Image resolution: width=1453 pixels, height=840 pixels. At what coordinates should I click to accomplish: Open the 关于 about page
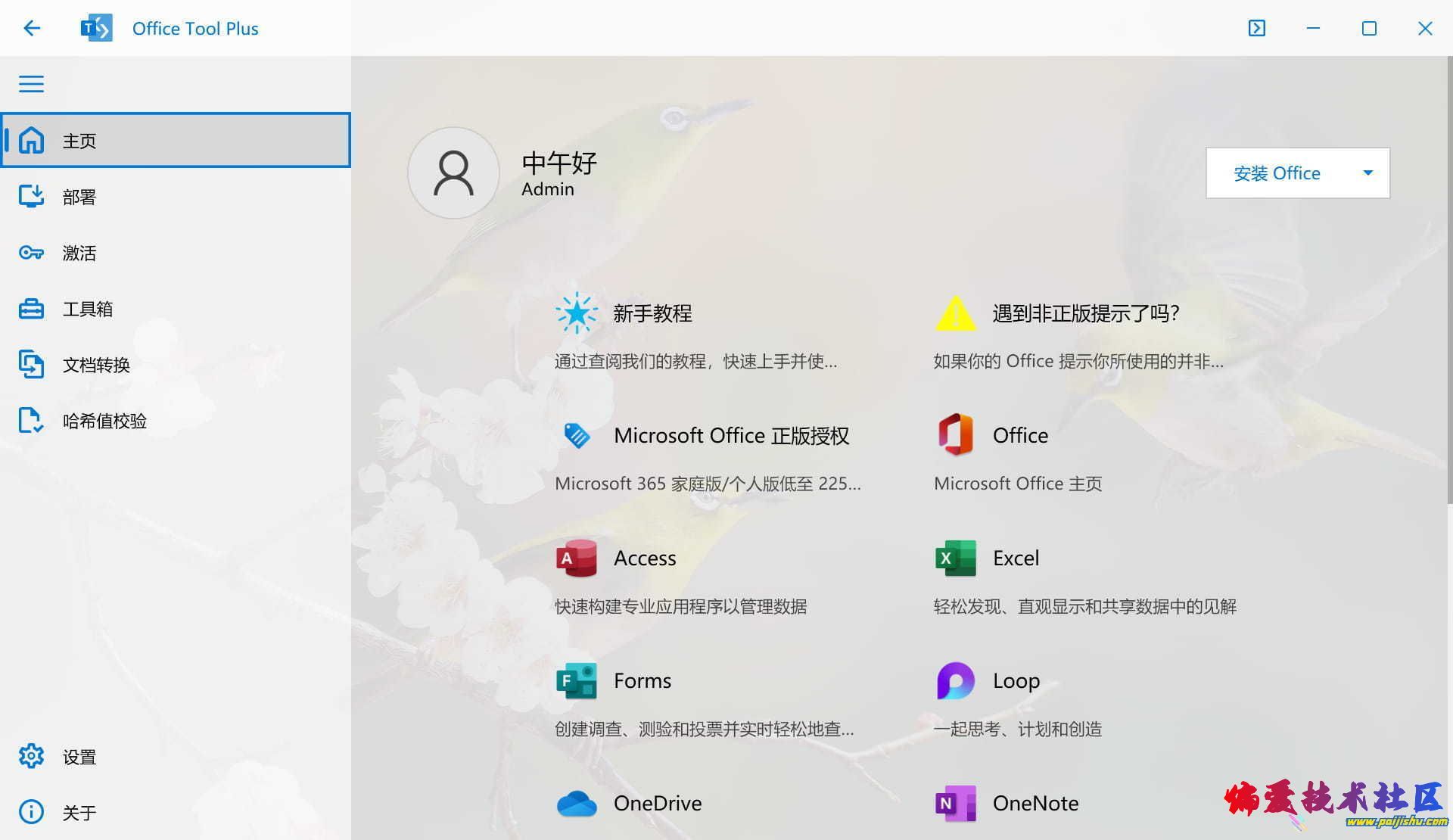(x=176, y=812)
